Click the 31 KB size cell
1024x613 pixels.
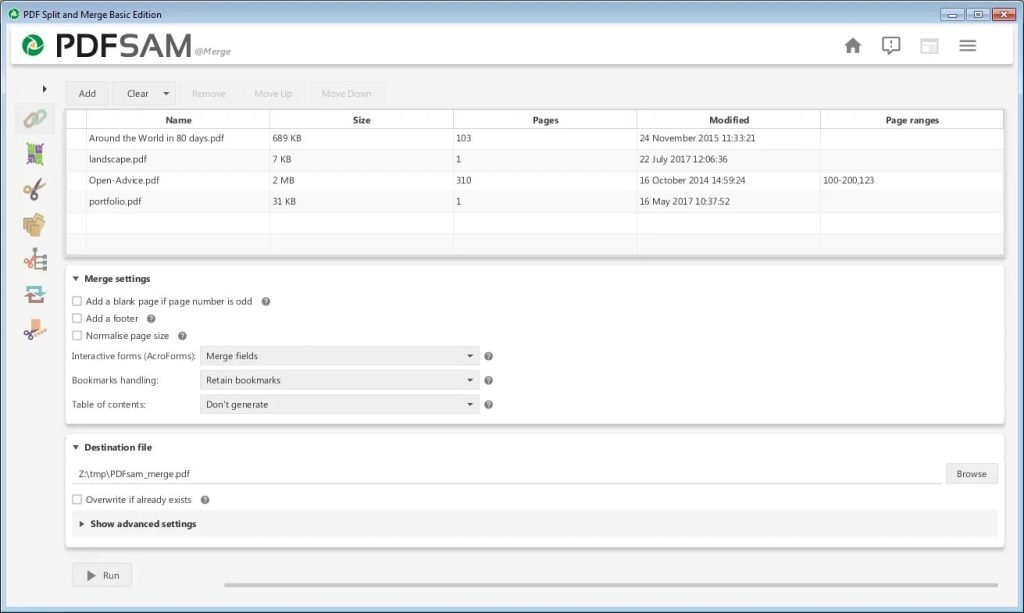(x=361, y=202)
